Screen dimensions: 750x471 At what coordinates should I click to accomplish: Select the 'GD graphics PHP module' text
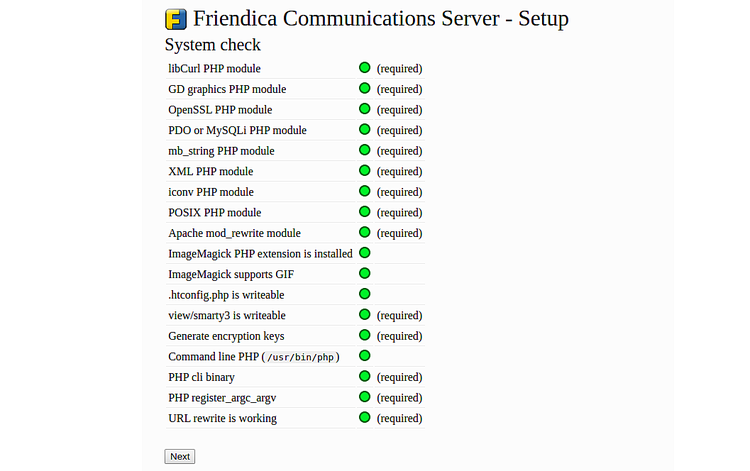[x=227, y=89]
